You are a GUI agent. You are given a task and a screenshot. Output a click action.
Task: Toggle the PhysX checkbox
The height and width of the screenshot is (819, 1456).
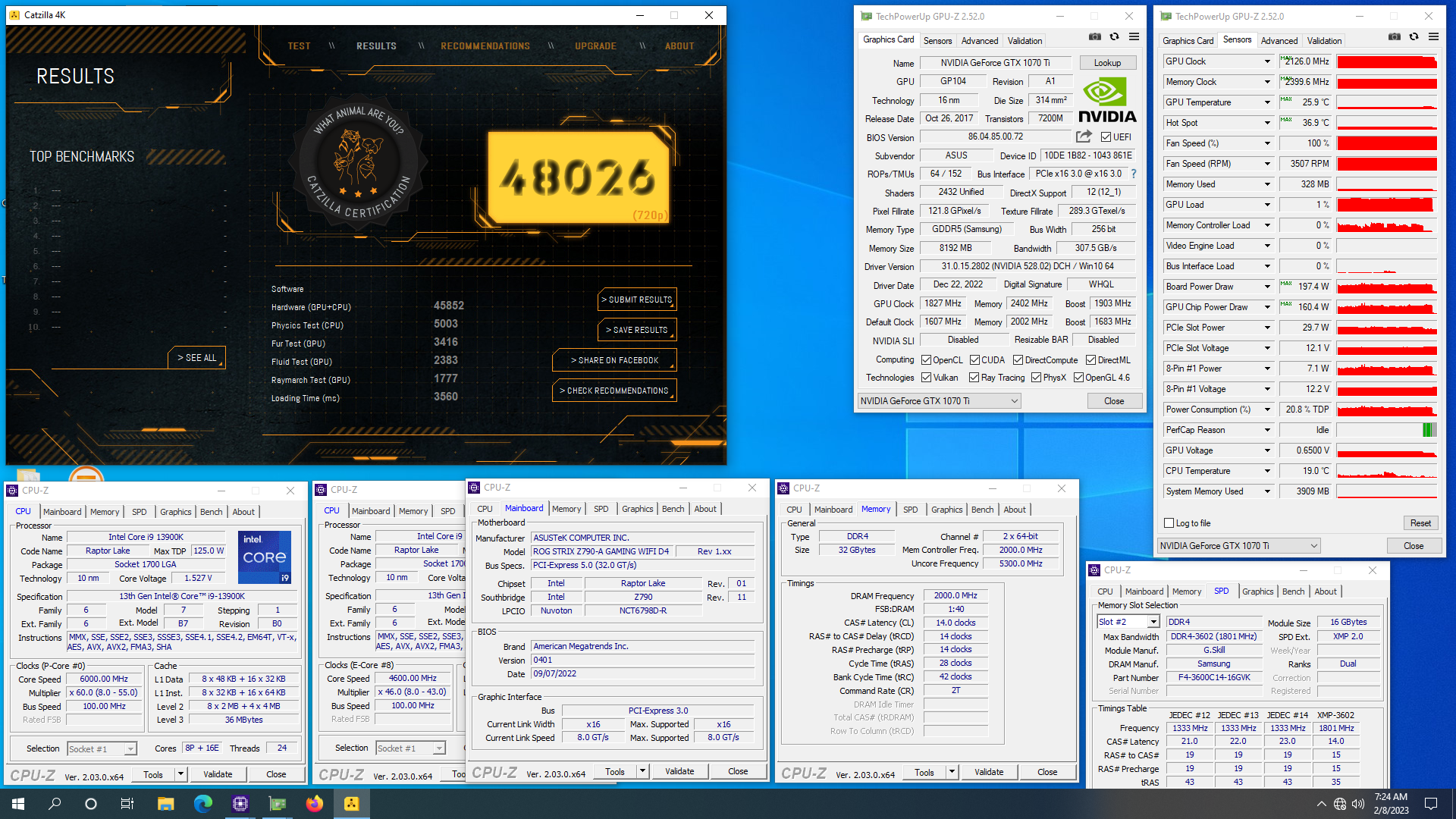coord(1036,378)
